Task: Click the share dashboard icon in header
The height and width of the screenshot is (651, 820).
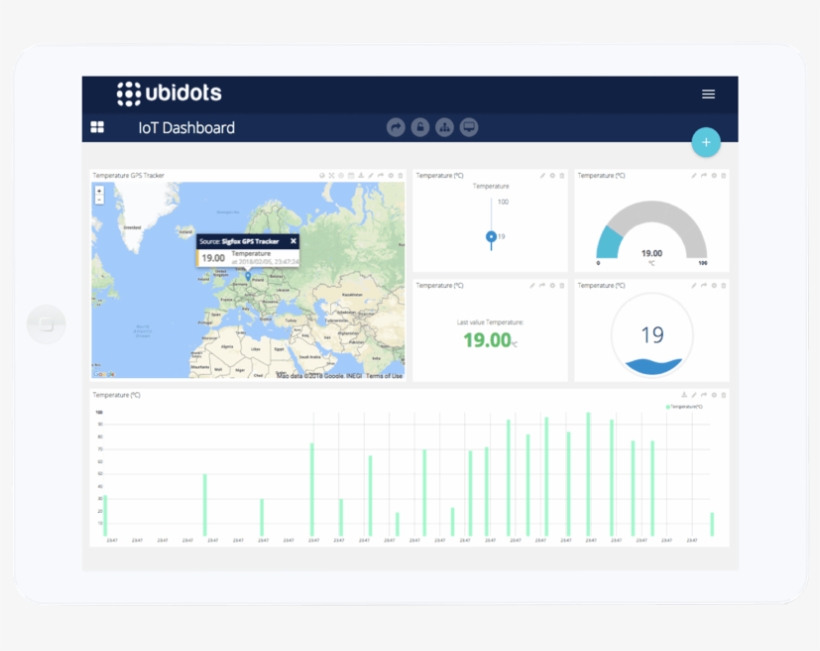Action: click(x=397, y=127)
